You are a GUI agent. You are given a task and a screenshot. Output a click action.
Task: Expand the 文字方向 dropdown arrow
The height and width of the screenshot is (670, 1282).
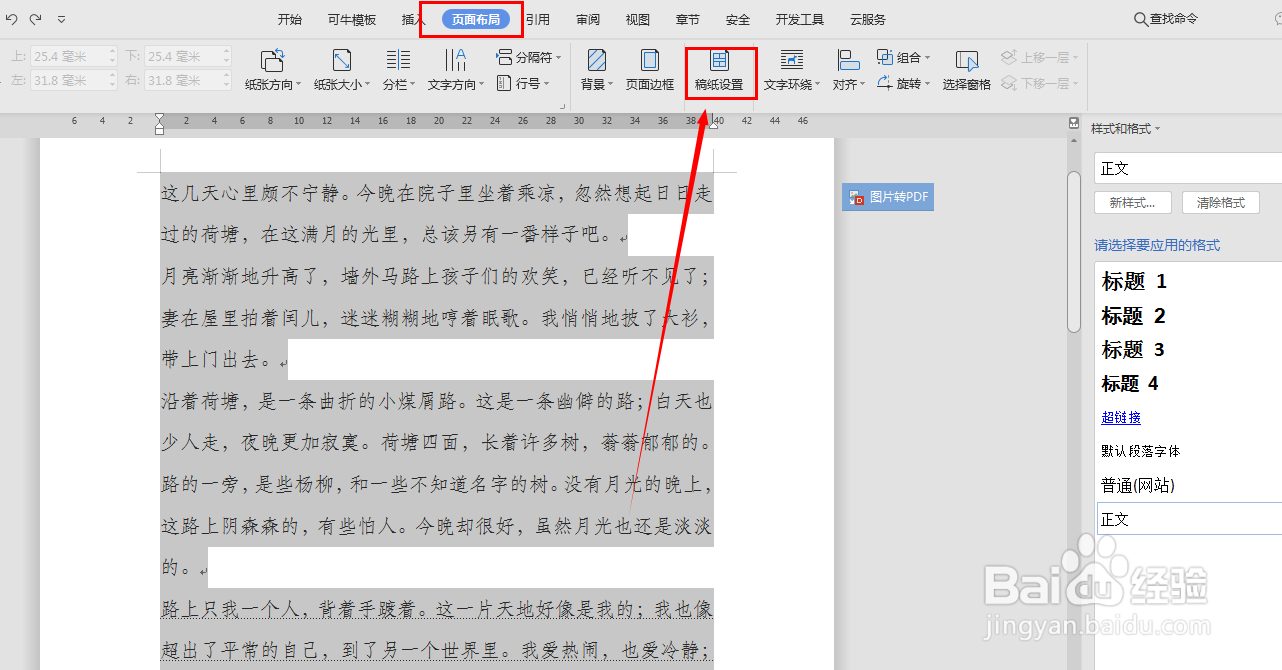pos(481,85)
